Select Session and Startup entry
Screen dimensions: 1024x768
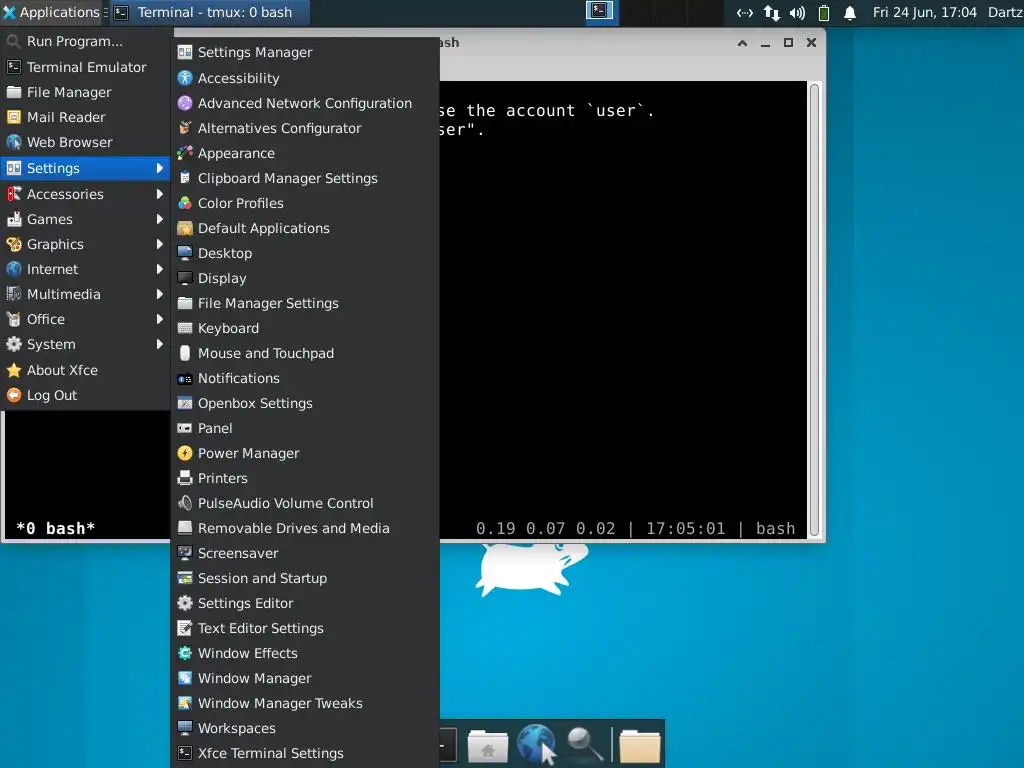(x=305, y=578)
